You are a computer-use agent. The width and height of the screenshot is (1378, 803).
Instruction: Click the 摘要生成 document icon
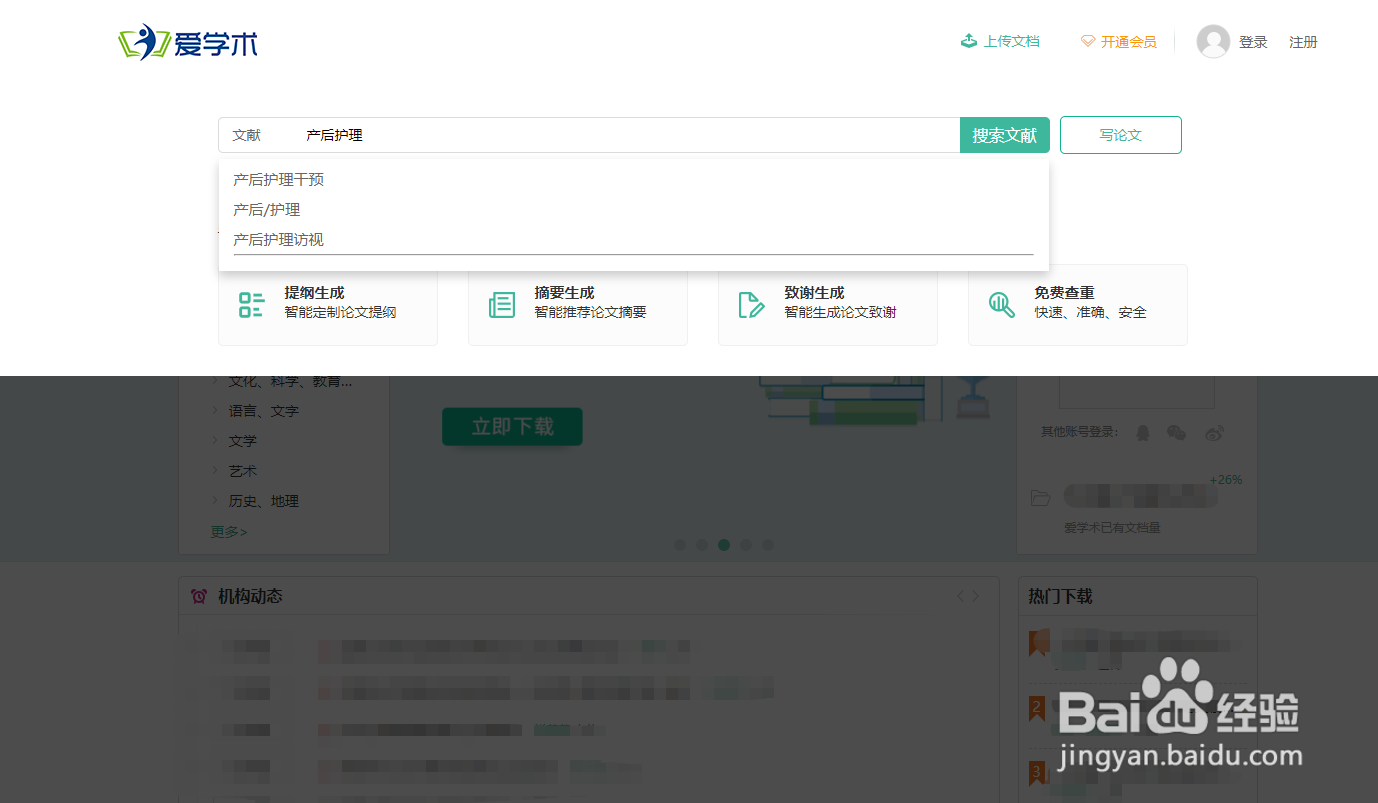pos(501,304)
